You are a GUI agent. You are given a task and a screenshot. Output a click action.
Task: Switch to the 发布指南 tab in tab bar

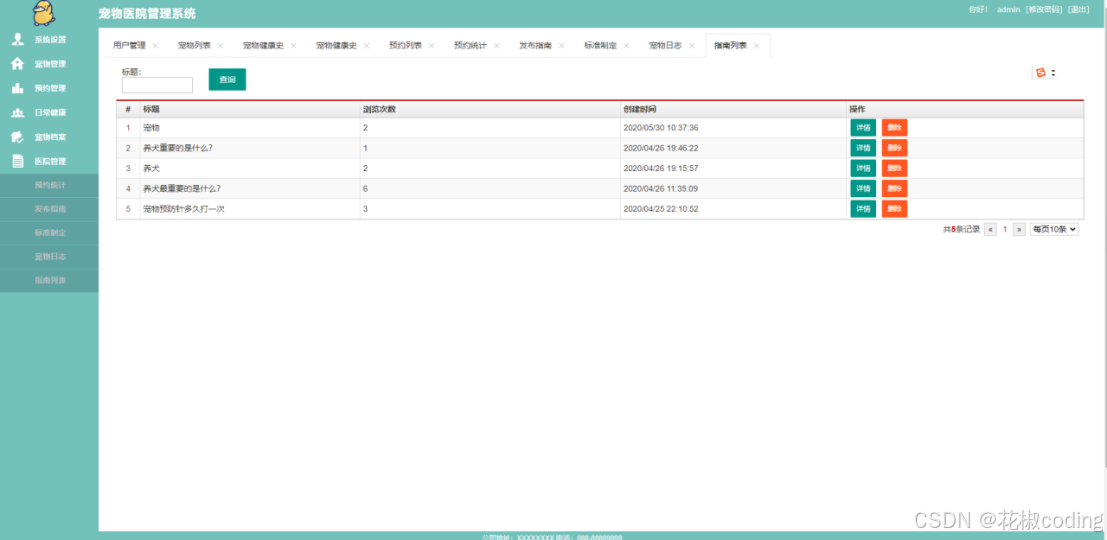(535, 45)
